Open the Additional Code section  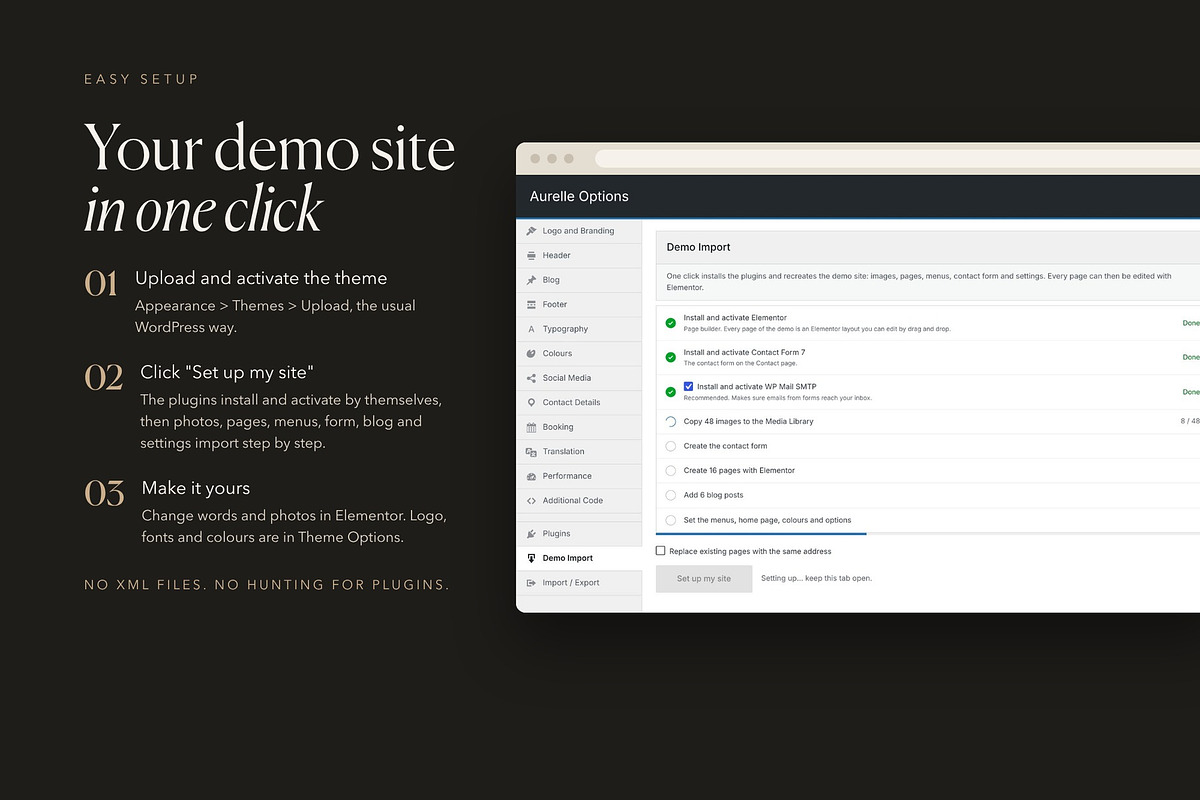click(x=579, y=501)
